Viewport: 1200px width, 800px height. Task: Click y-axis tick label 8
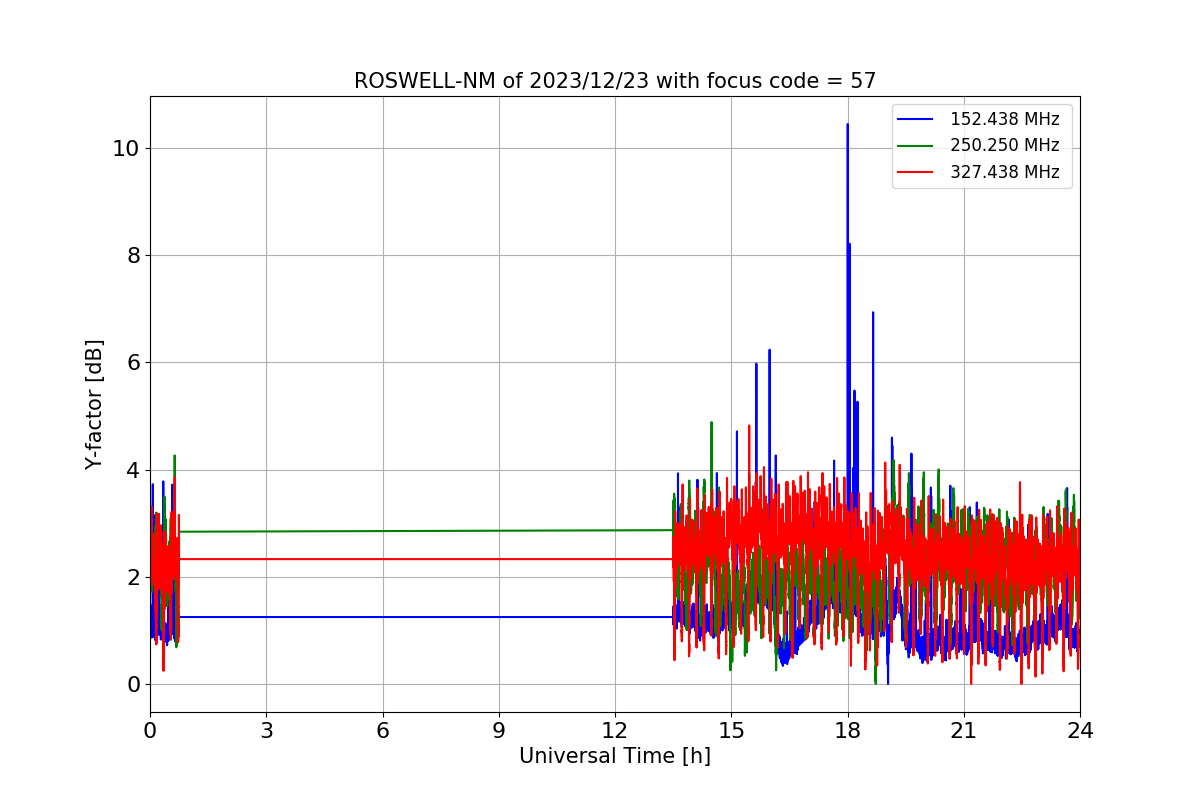(132, 255)
